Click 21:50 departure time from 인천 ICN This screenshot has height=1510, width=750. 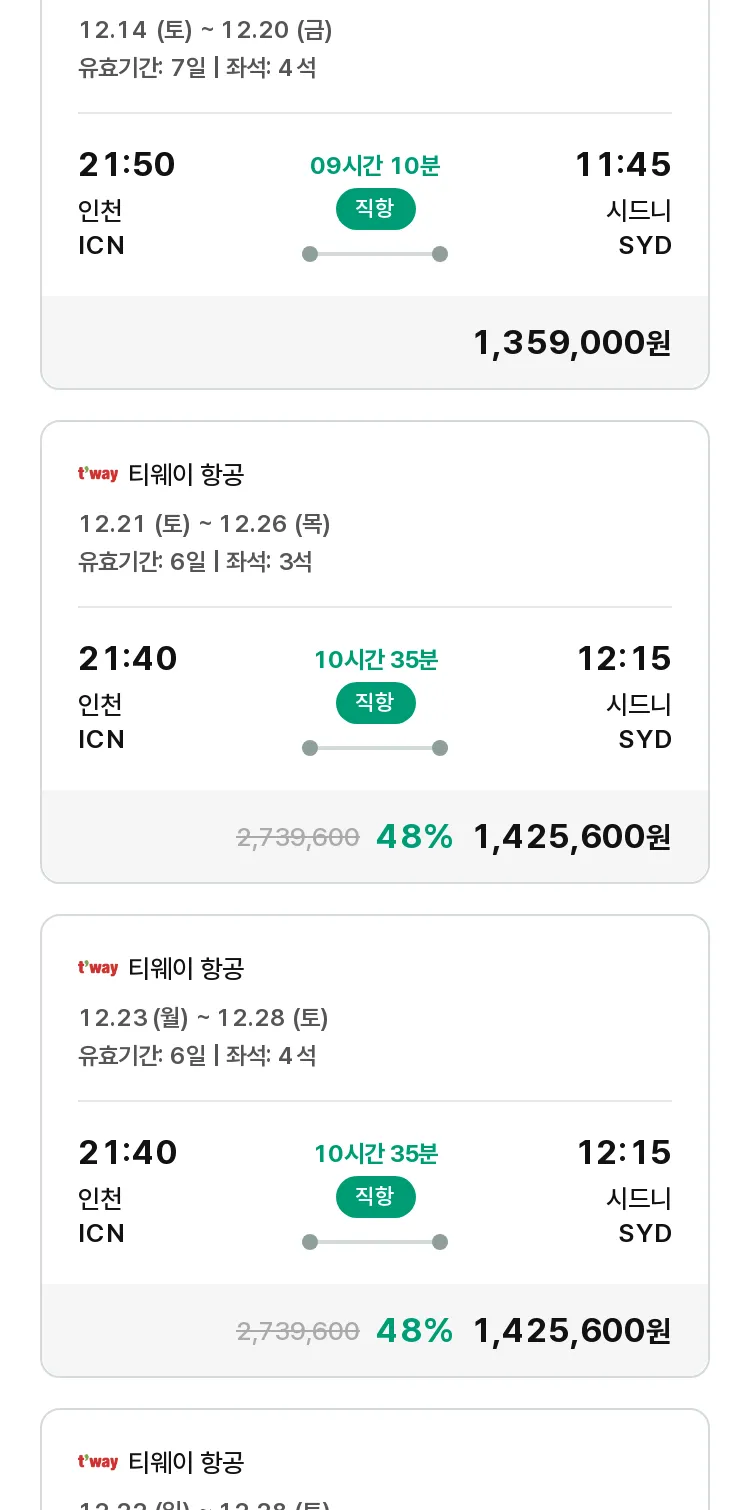127,165
